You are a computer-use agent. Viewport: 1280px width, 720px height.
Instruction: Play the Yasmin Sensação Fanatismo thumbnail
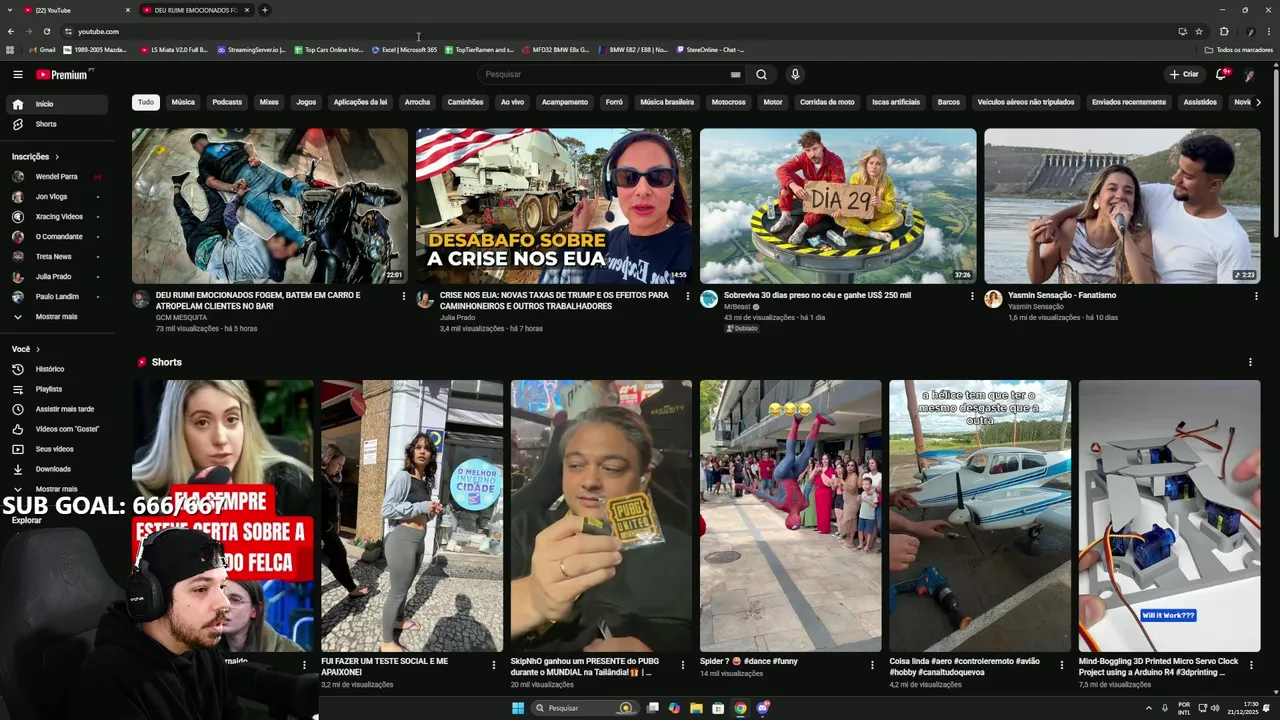(1122, 206)
